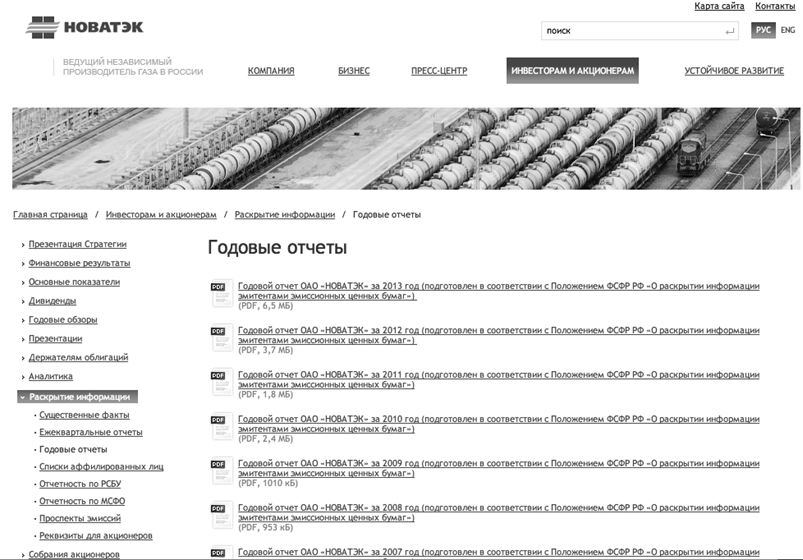Open Проспекты эмиссий subsection

pos(80,518)
